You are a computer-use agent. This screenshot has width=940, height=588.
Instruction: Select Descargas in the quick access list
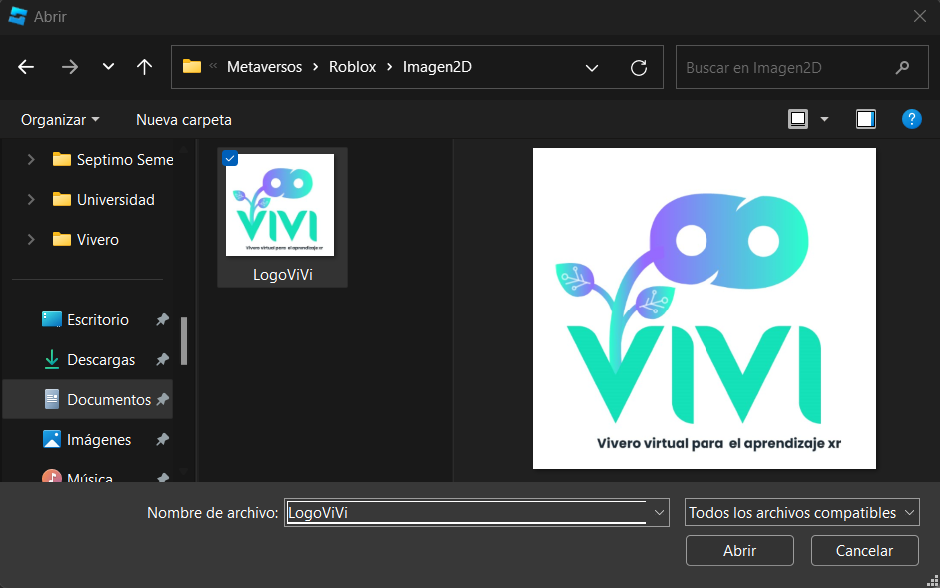101,360
